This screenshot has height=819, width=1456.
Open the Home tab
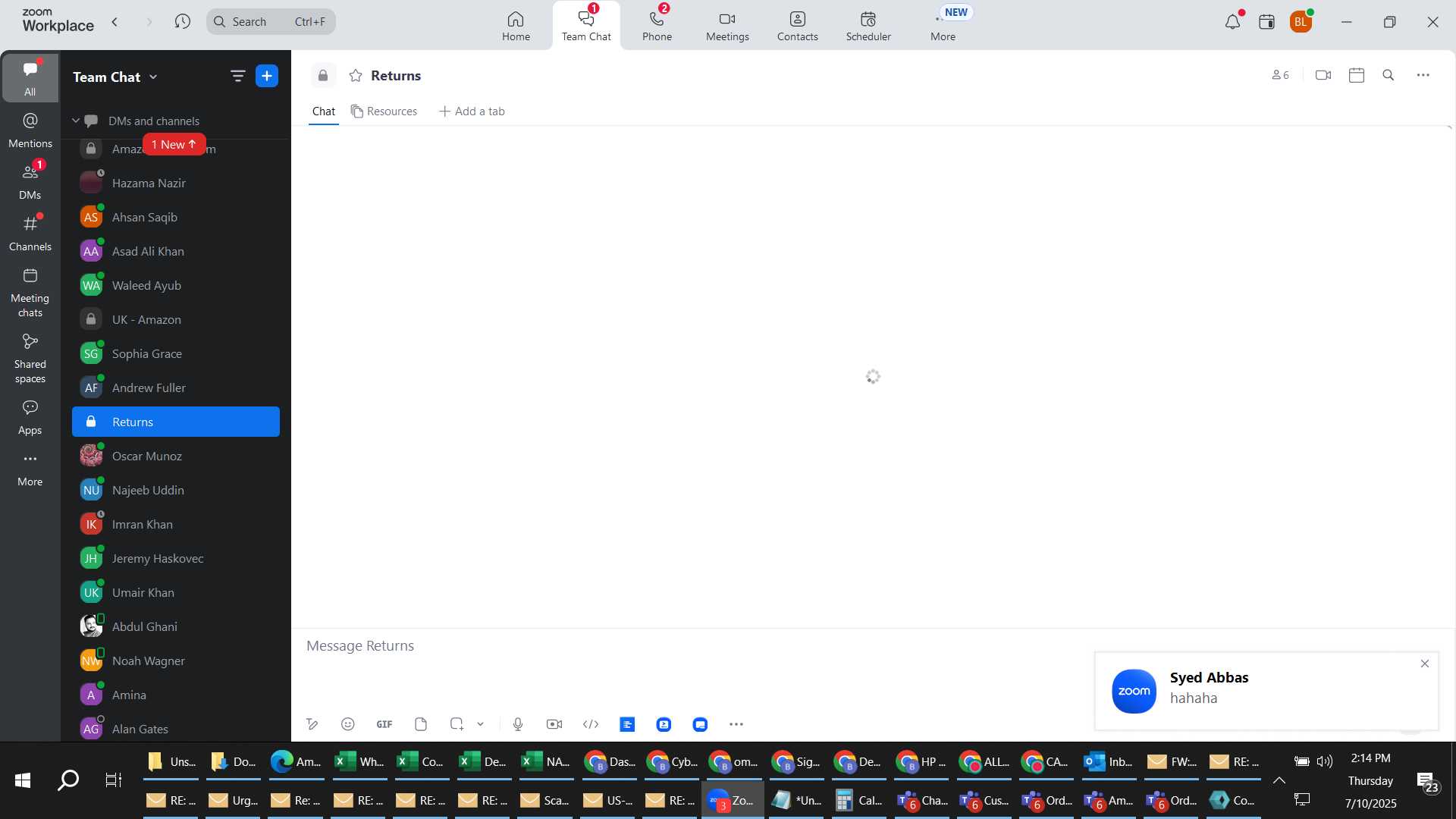(516, 26)
